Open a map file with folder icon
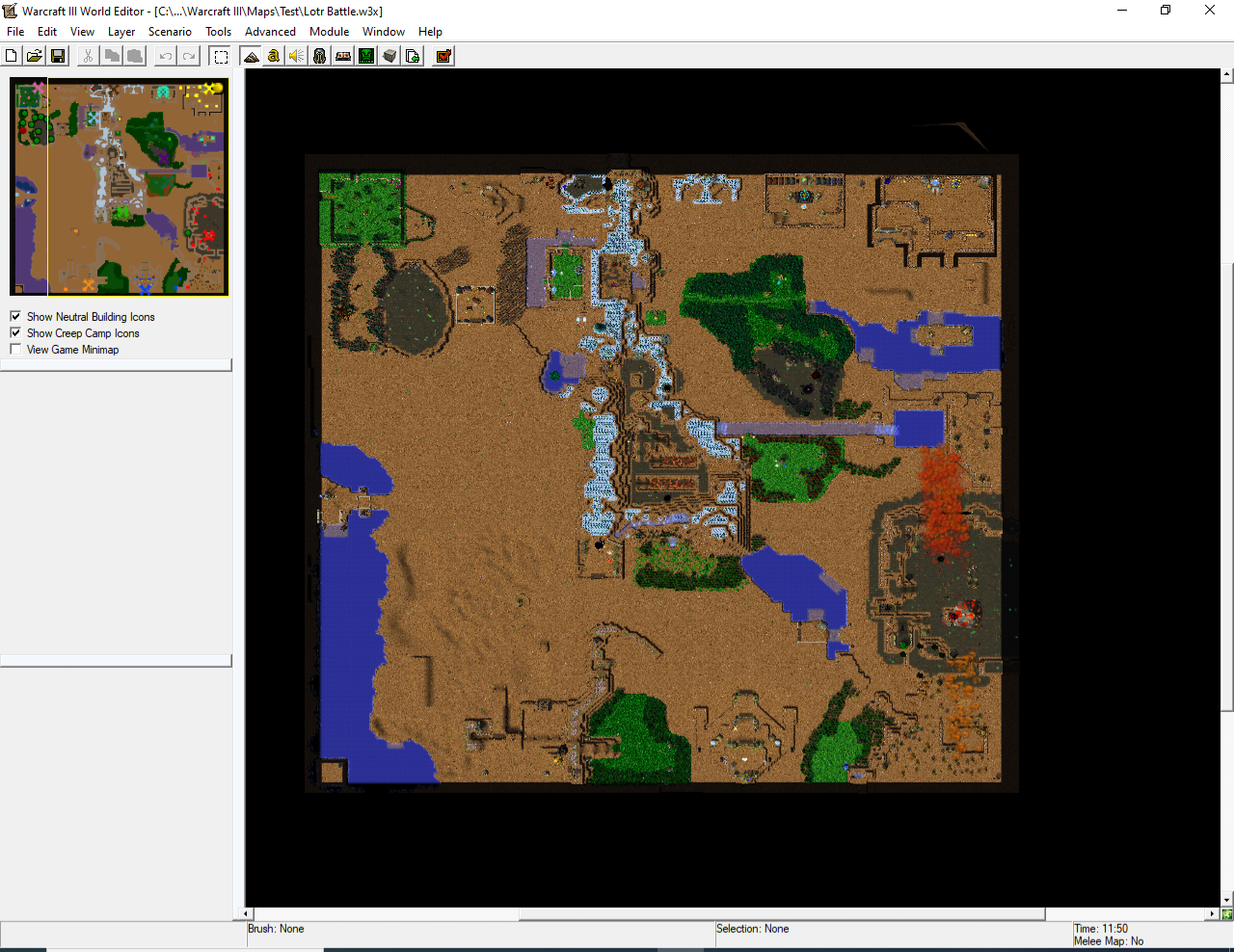 coord(35,56)
